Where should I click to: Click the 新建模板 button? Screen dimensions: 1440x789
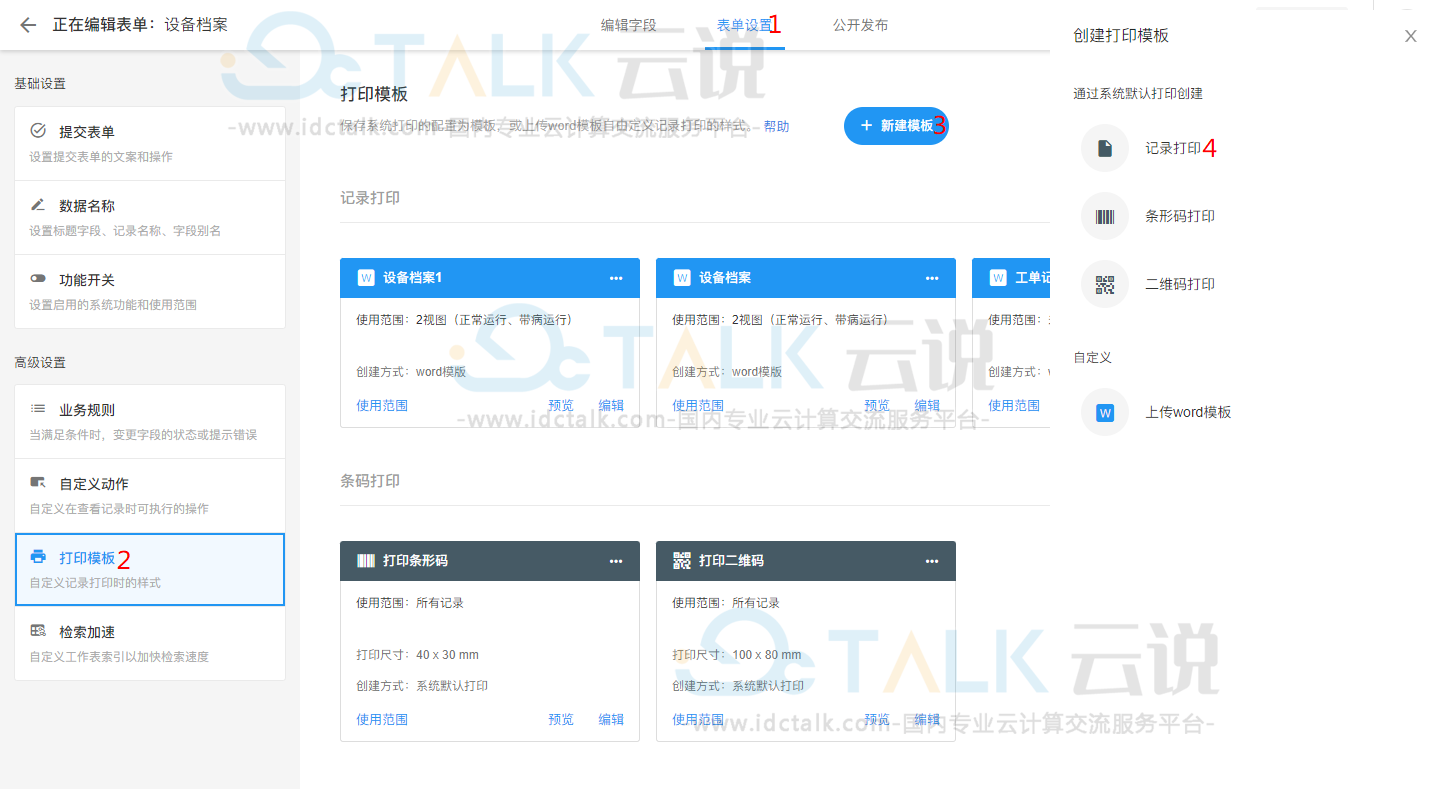(896, 126)
